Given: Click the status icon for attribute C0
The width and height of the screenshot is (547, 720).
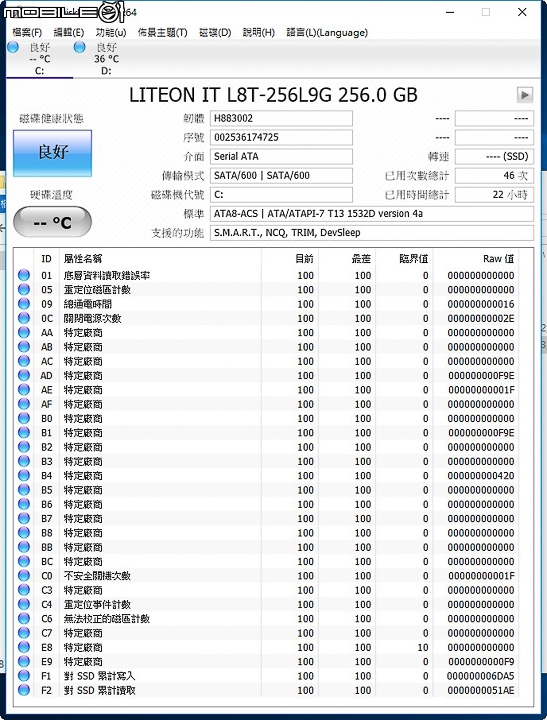Looking at the screenshot, I should click(24, 575).
